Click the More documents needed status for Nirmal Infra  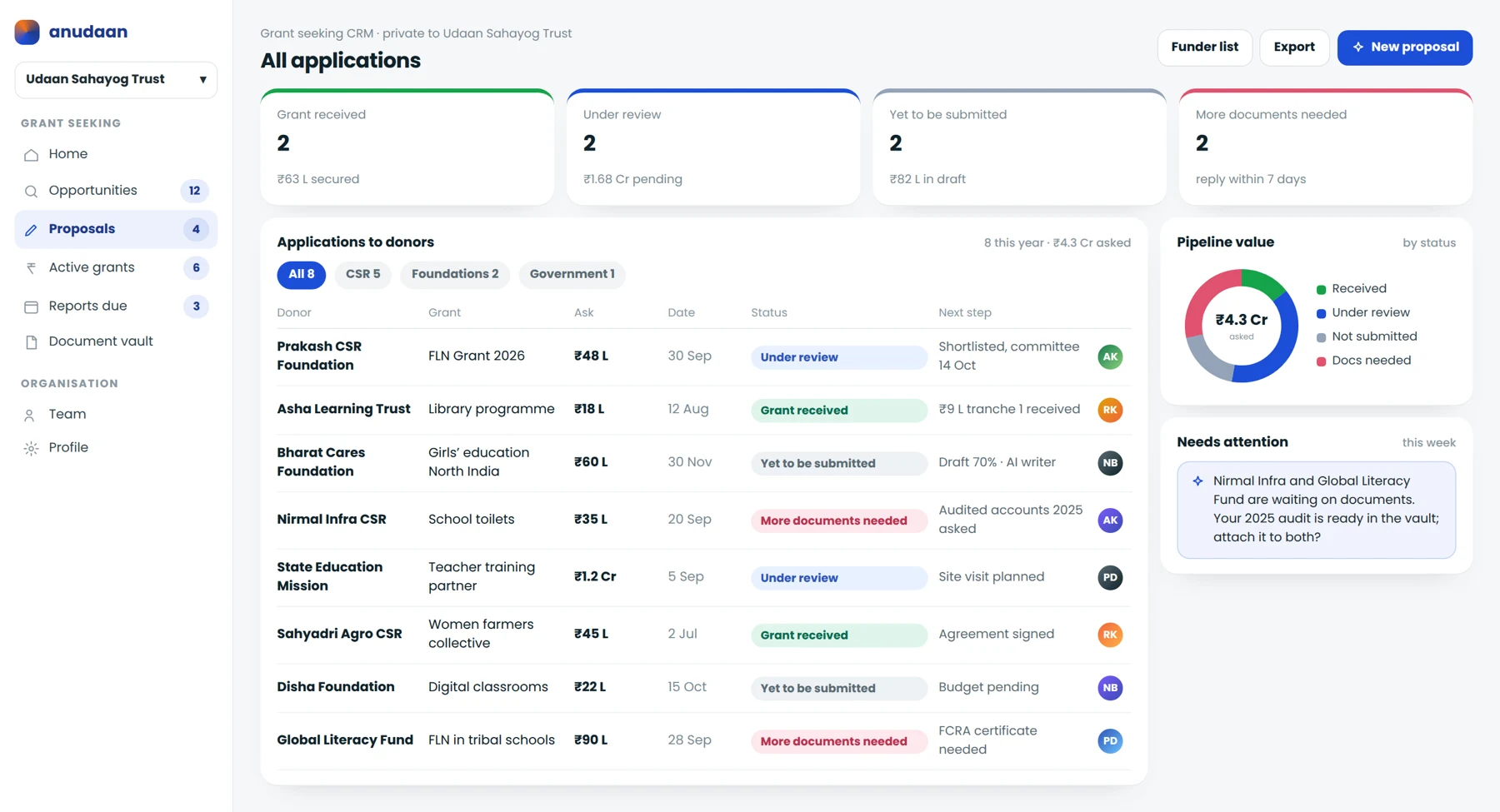tap(838, 521)
